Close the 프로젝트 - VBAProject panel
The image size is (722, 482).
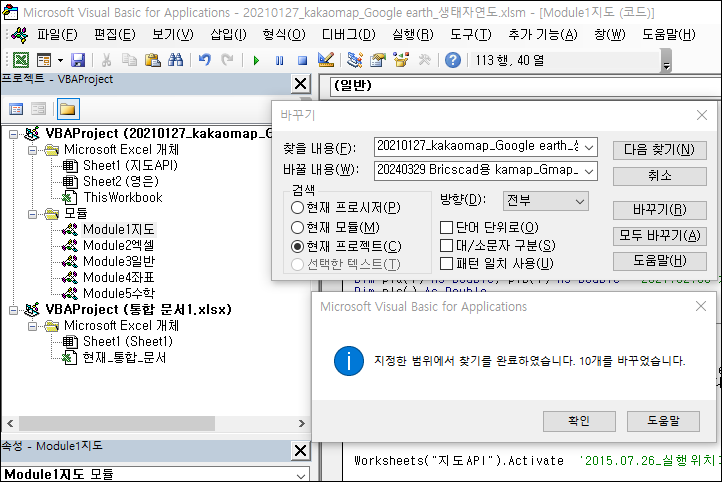click(300, 84)
